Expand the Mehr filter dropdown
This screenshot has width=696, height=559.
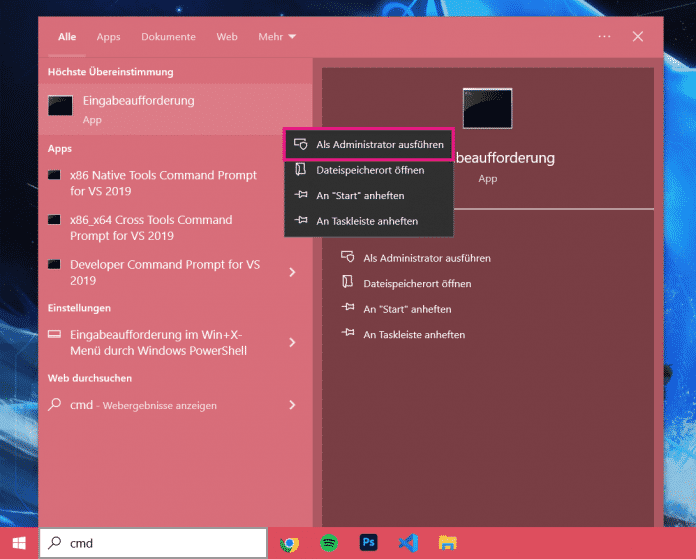[x=277, y=37]
